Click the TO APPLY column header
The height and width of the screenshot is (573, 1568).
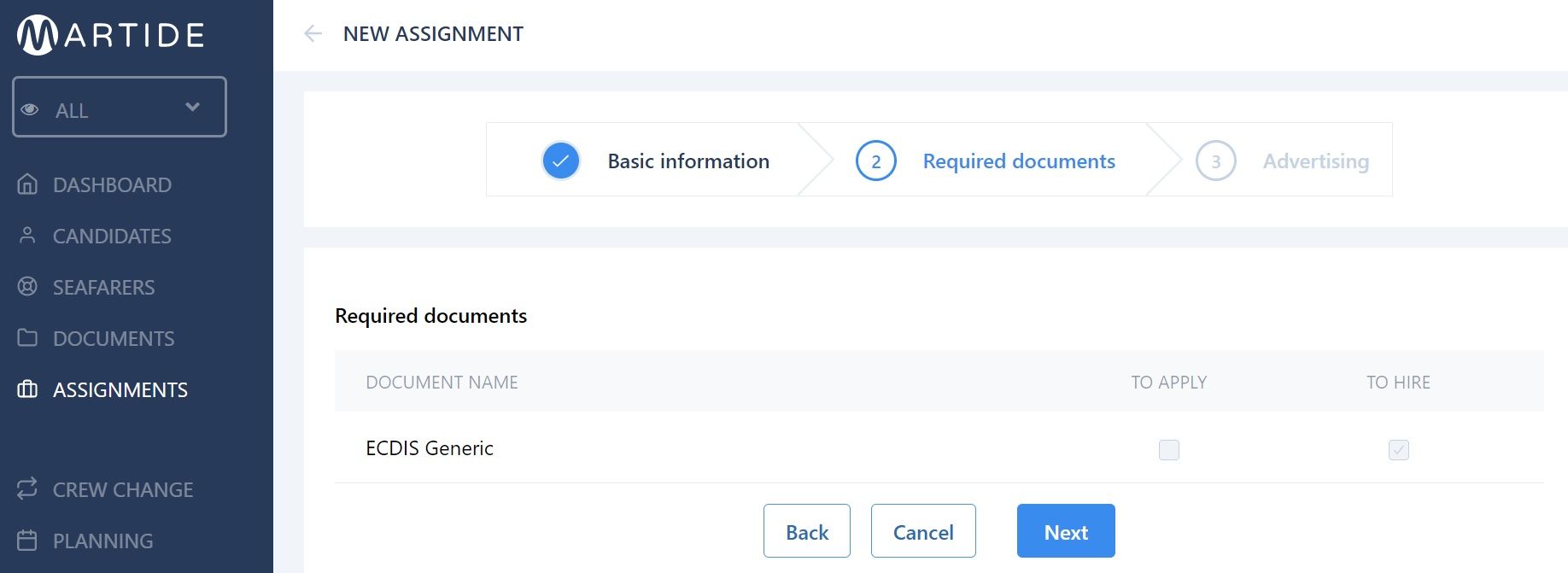point(1169,382)
